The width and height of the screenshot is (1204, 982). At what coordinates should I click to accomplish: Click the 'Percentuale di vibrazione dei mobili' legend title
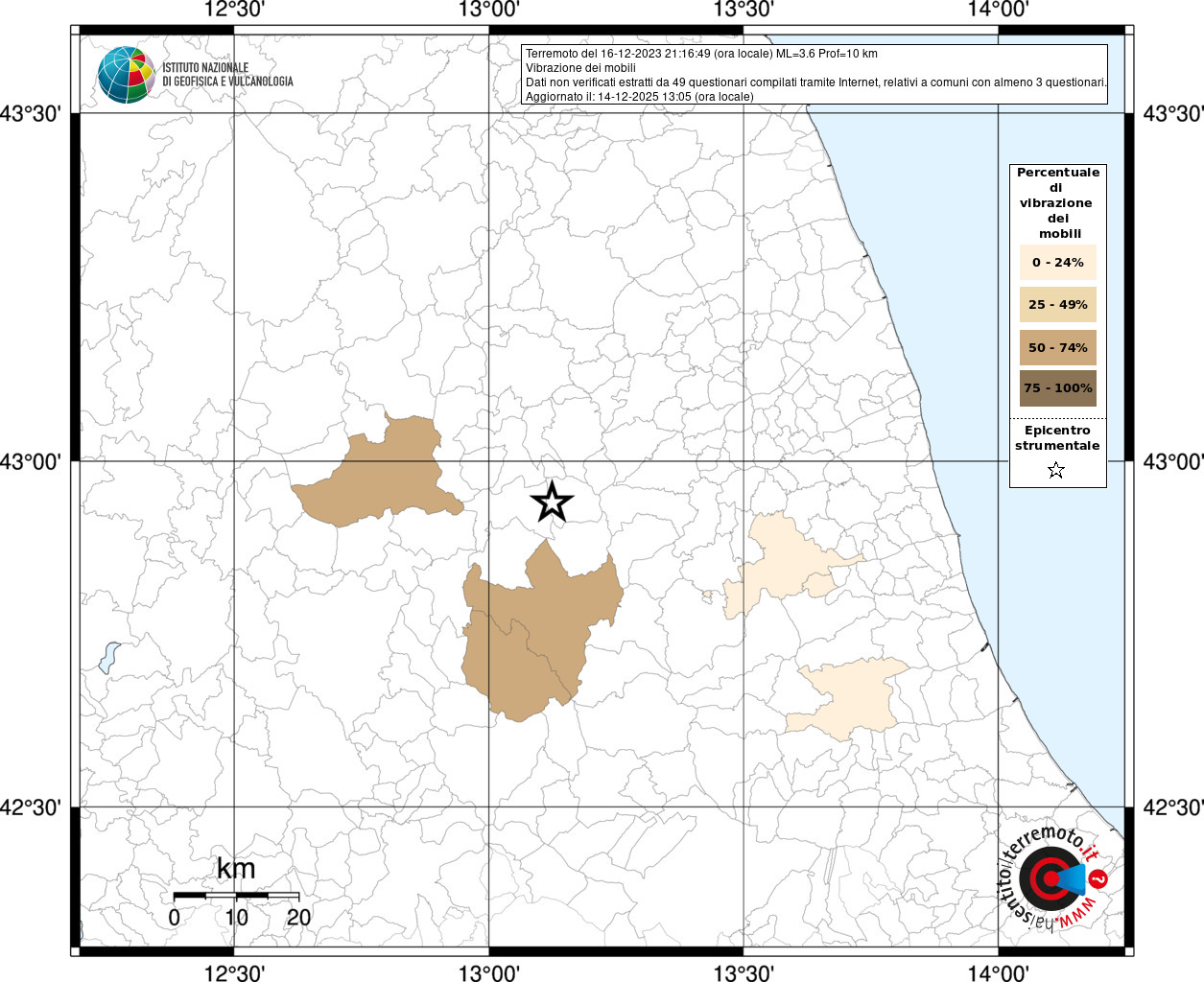coord(1058,203)
